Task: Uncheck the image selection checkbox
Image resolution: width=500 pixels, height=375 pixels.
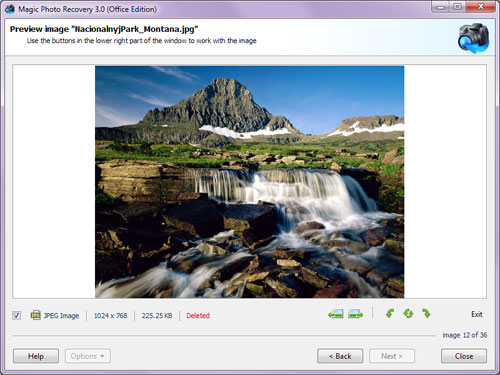Action: point(17,315)
